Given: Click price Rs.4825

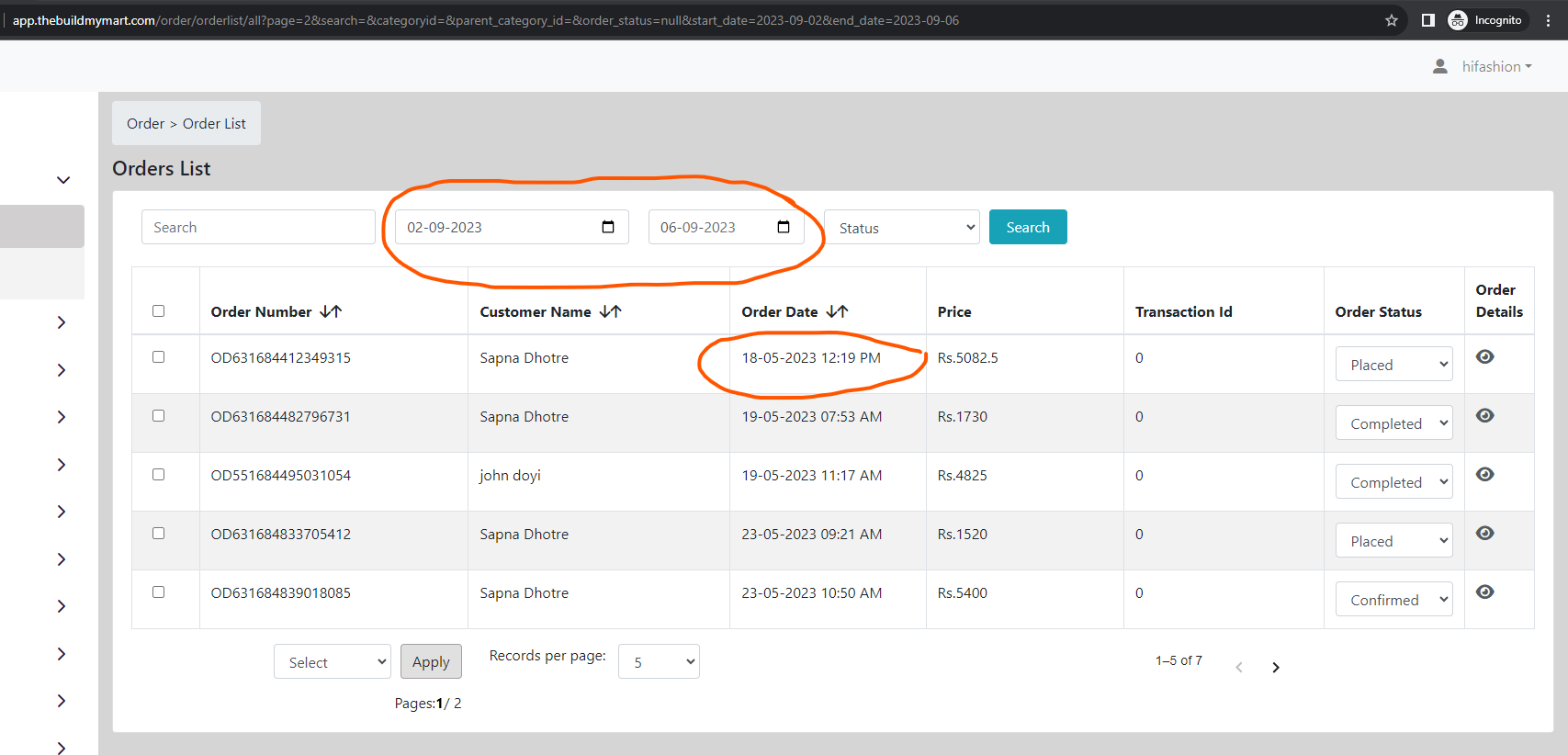Looking at the screenshot, I should 962,475.
